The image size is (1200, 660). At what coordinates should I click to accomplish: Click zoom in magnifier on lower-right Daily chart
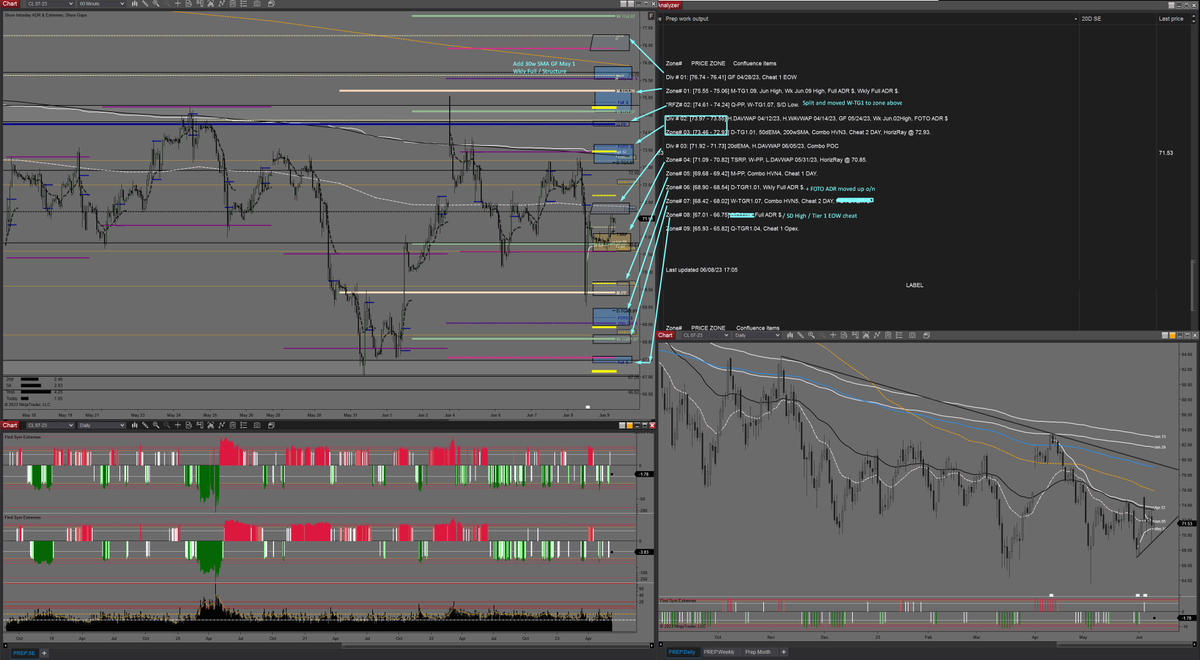click(811, 335)
